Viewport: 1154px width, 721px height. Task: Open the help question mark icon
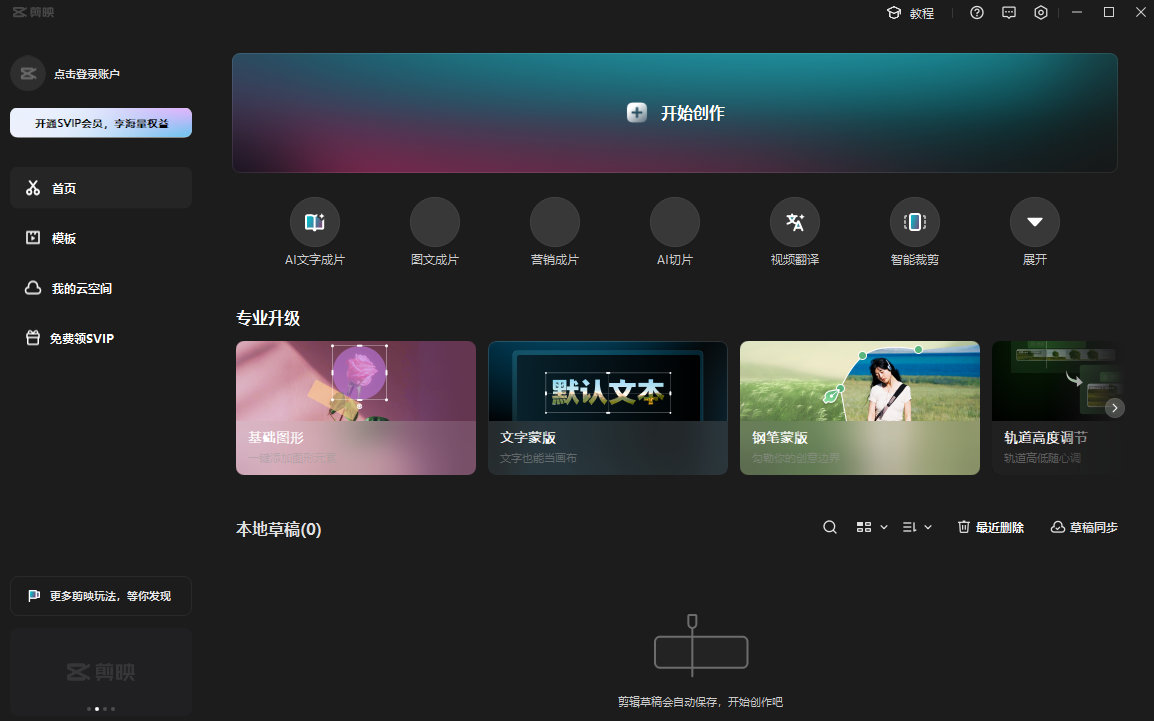[977, 13]
